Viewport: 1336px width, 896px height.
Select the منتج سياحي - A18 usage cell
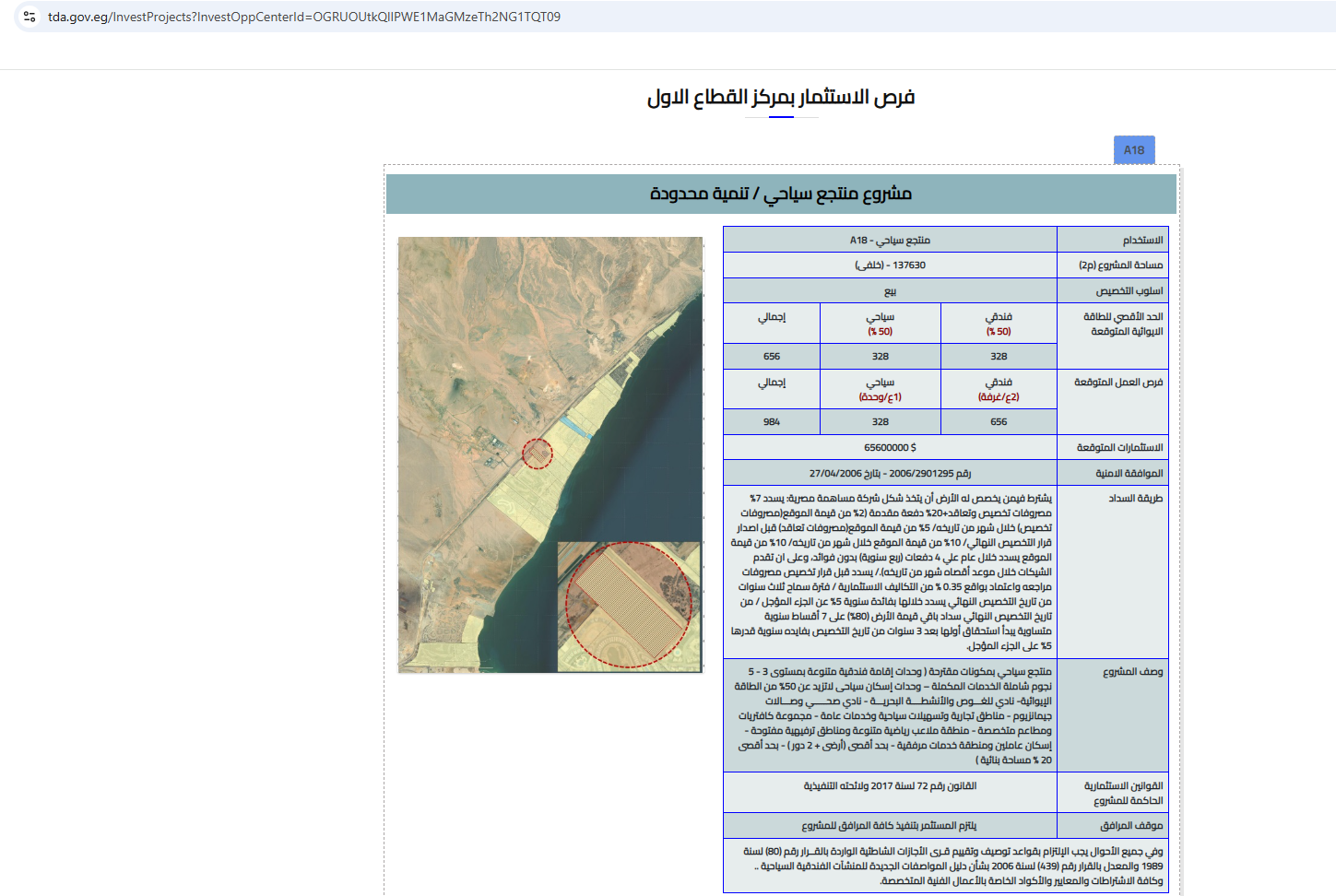point(890,240)
